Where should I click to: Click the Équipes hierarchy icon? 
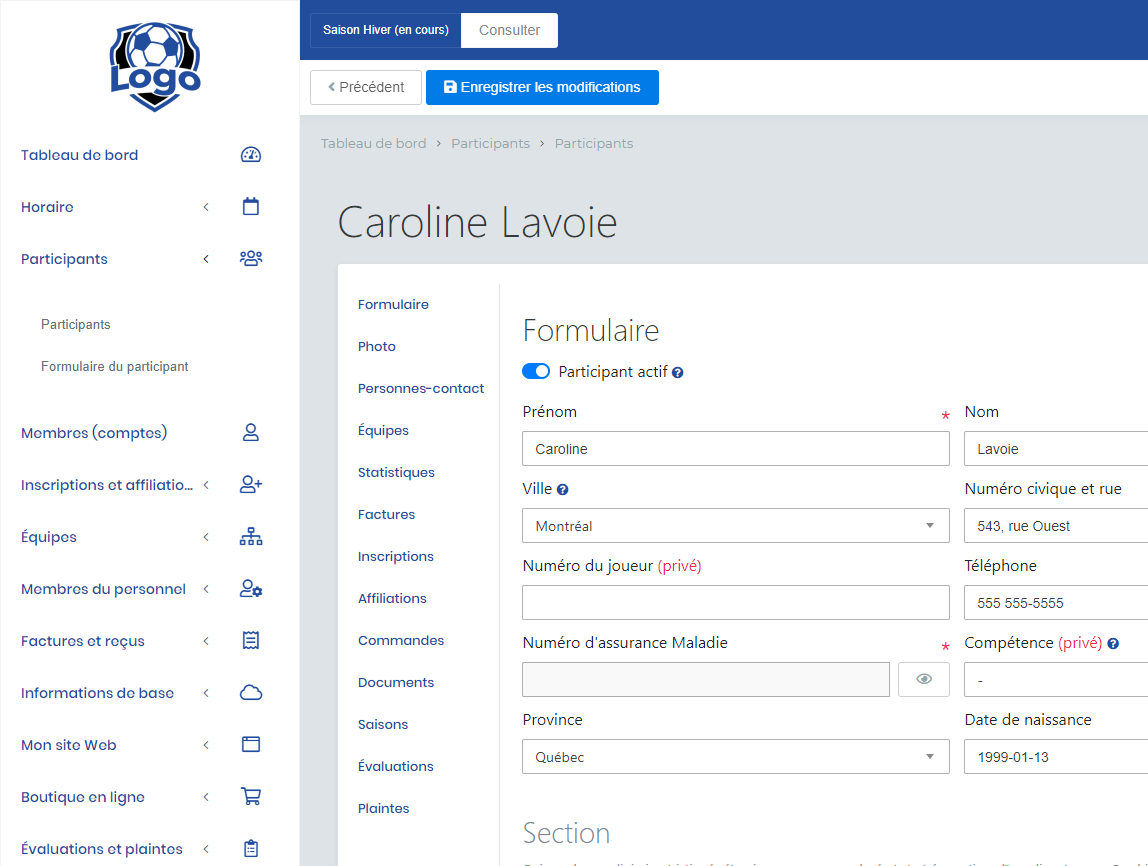point(251,537)
